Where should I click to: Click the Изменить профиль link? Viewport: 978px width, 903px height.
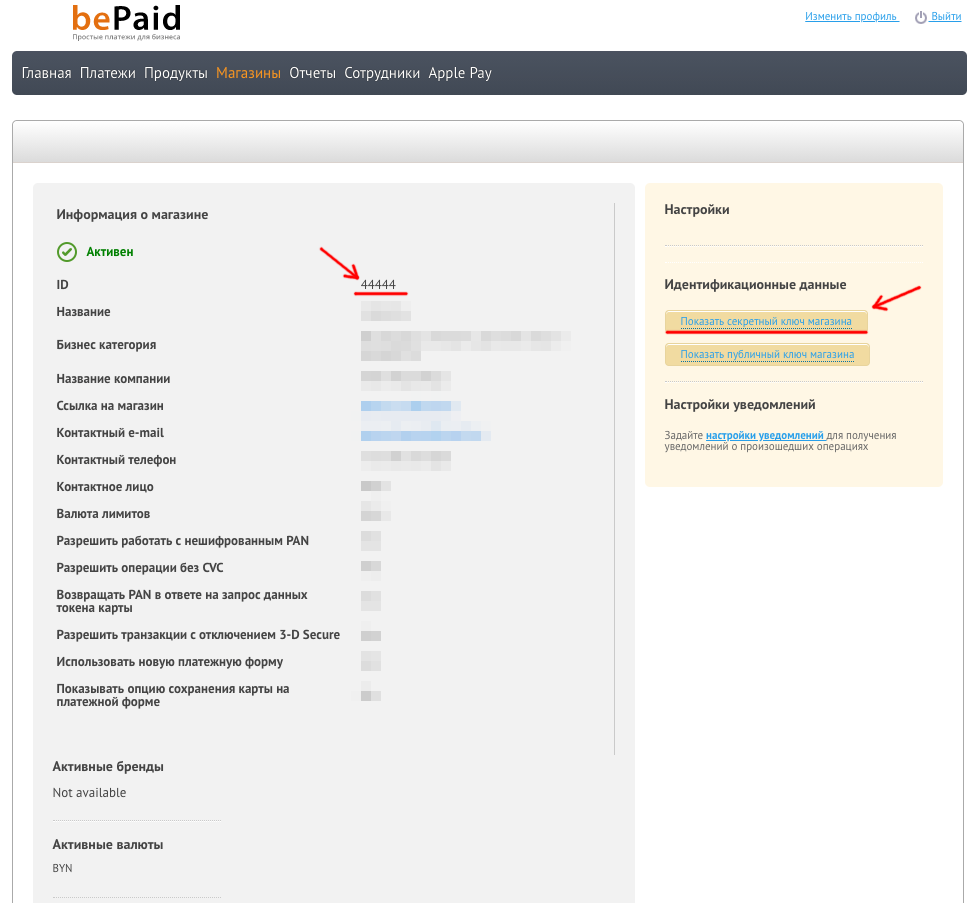coord(851,17)
